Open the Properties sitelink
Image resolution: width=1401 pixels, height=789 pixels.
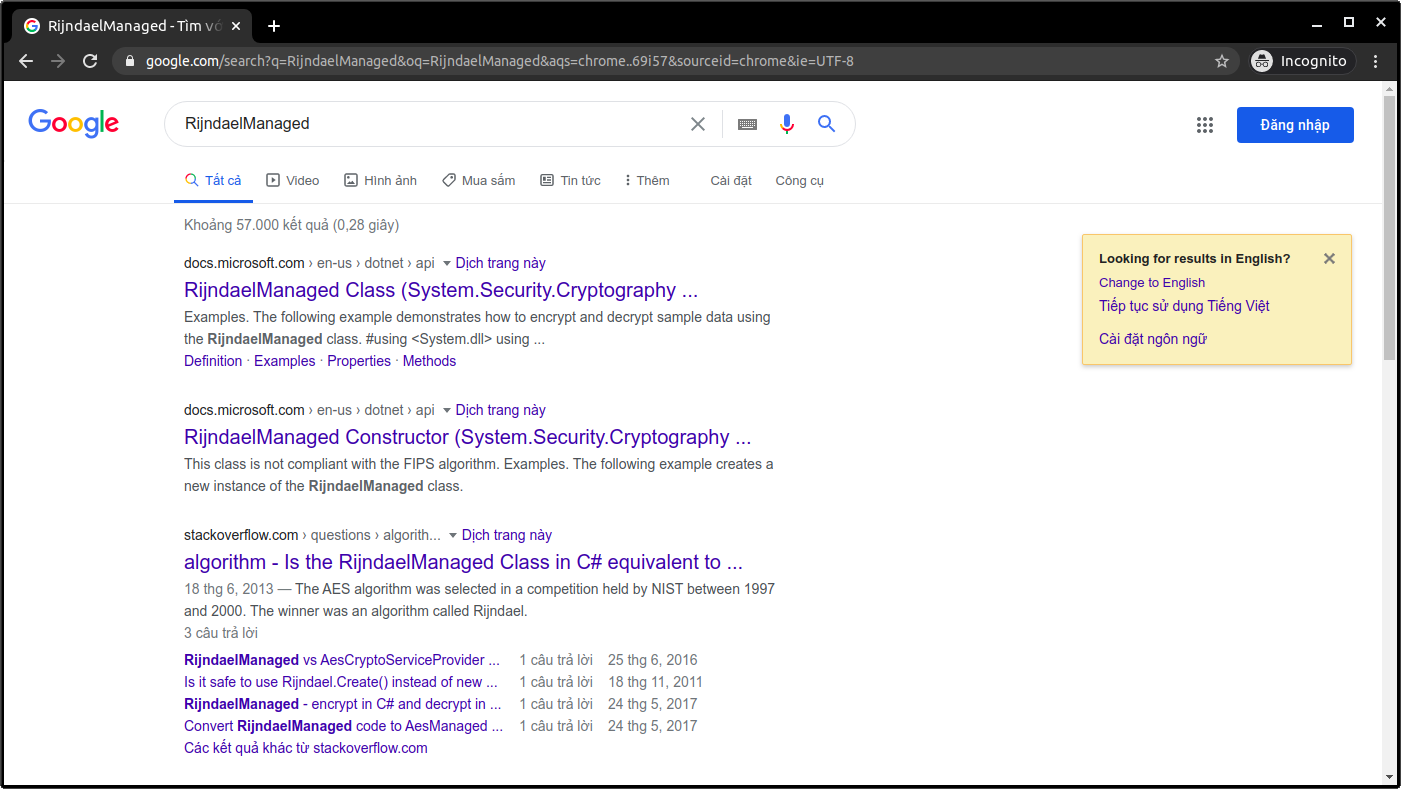359,361
